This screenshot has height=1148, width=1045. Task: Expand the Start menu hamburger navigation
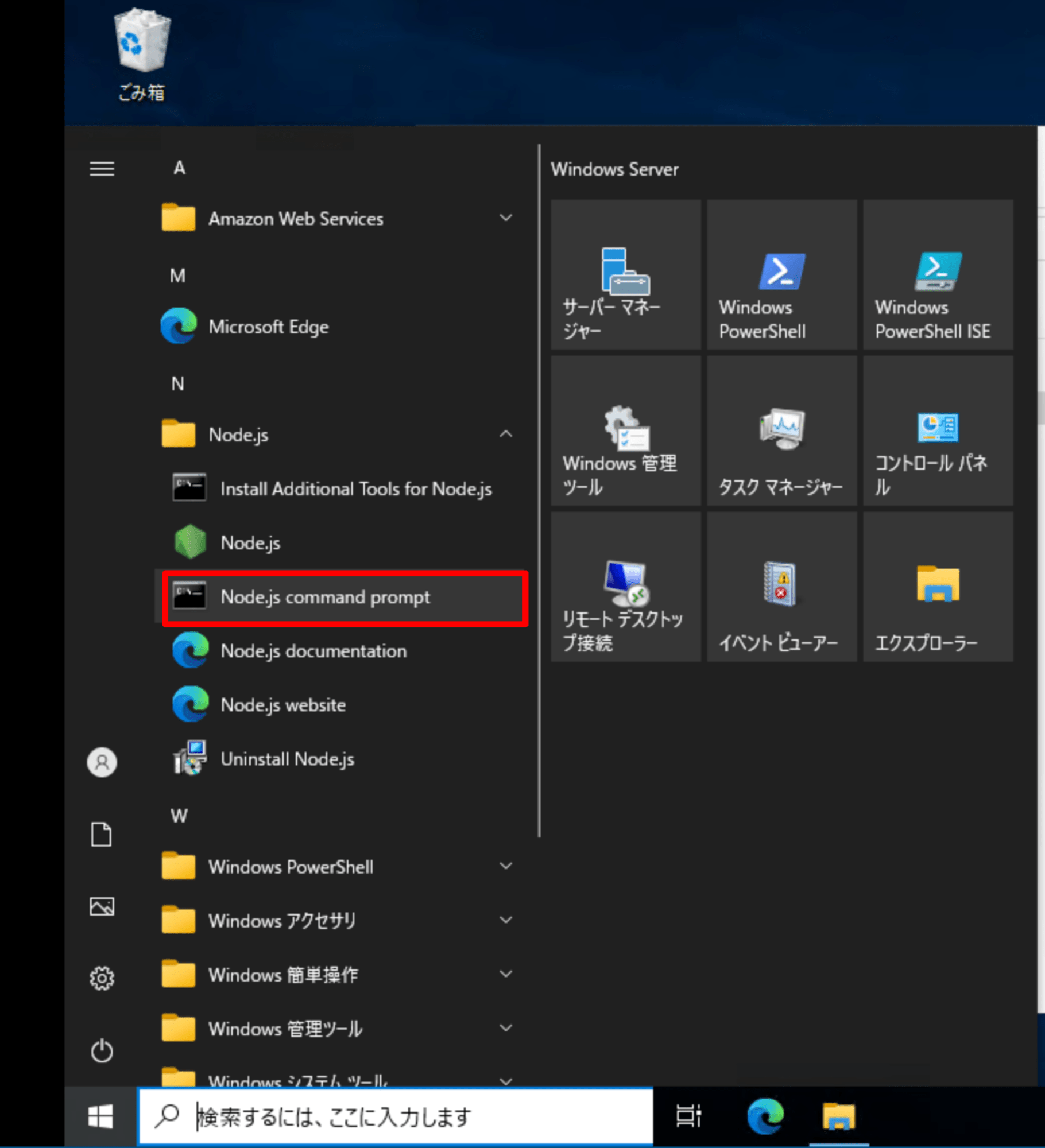pyautogui.click(x=102, y=169)
